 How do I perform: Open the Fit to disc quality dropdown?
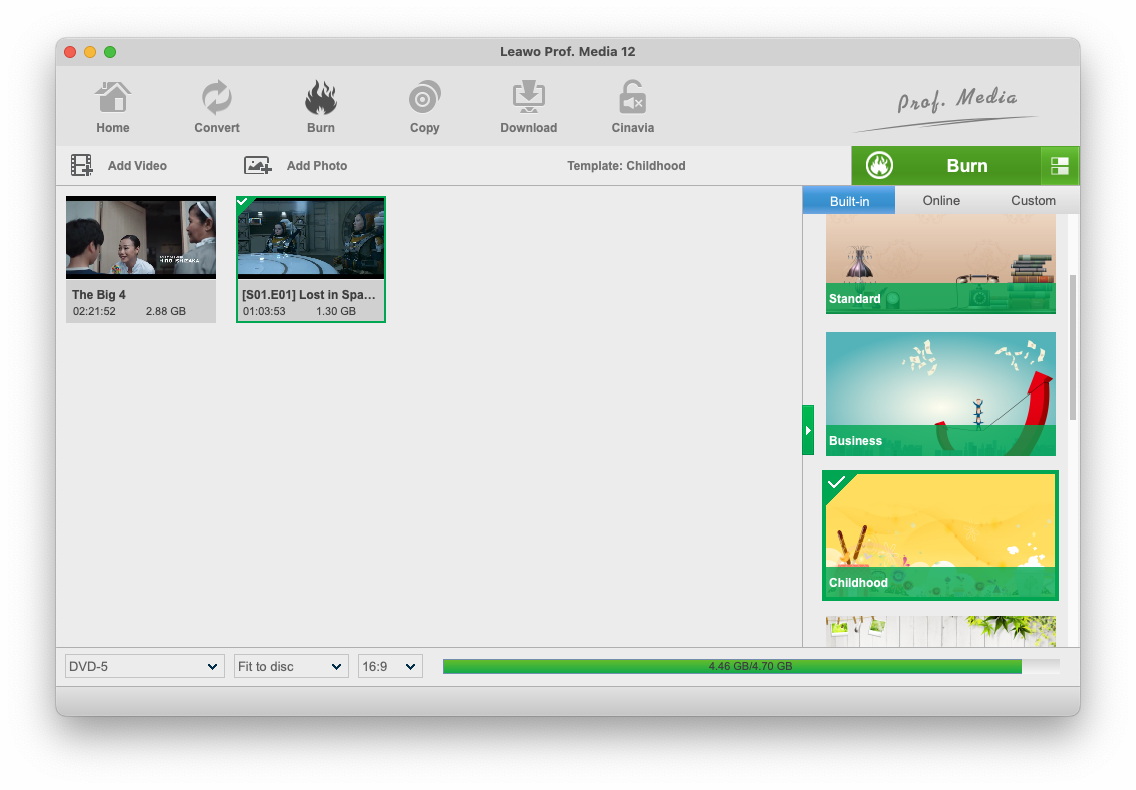pos(291,666)
